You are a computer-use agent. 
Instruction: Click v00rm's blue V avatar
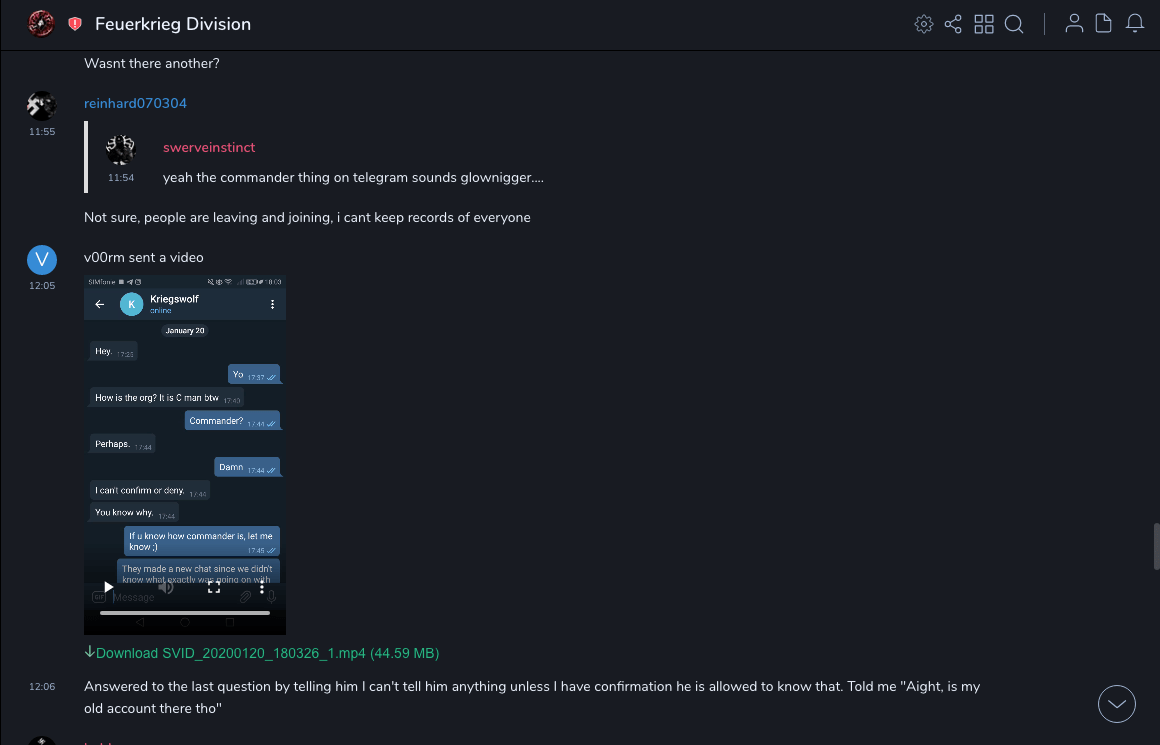[x=41, y=260]
